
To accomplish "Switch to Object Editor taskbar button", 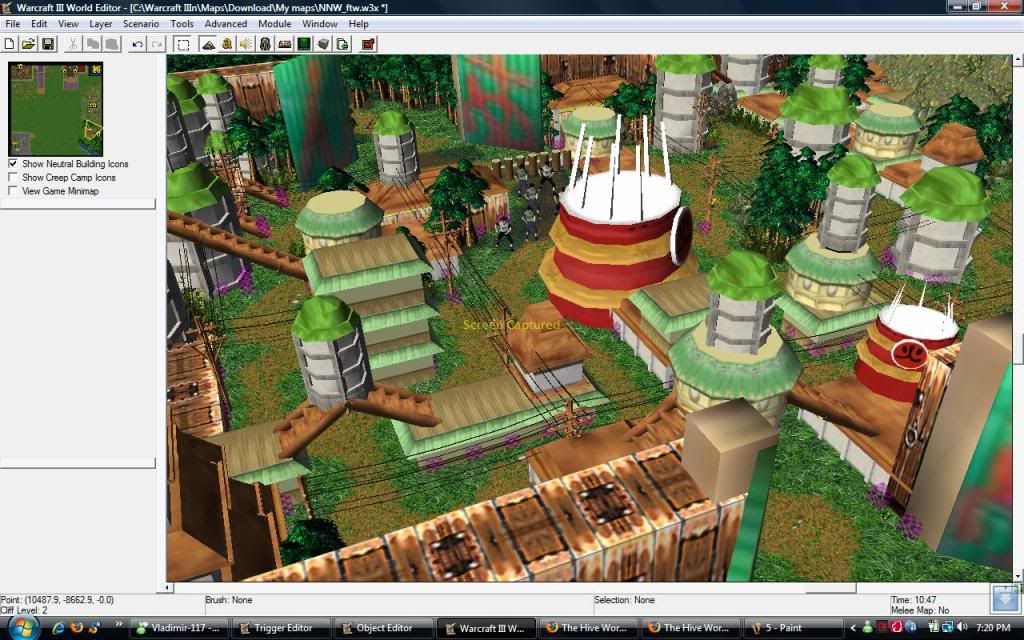I will click(x=383, y=628).
